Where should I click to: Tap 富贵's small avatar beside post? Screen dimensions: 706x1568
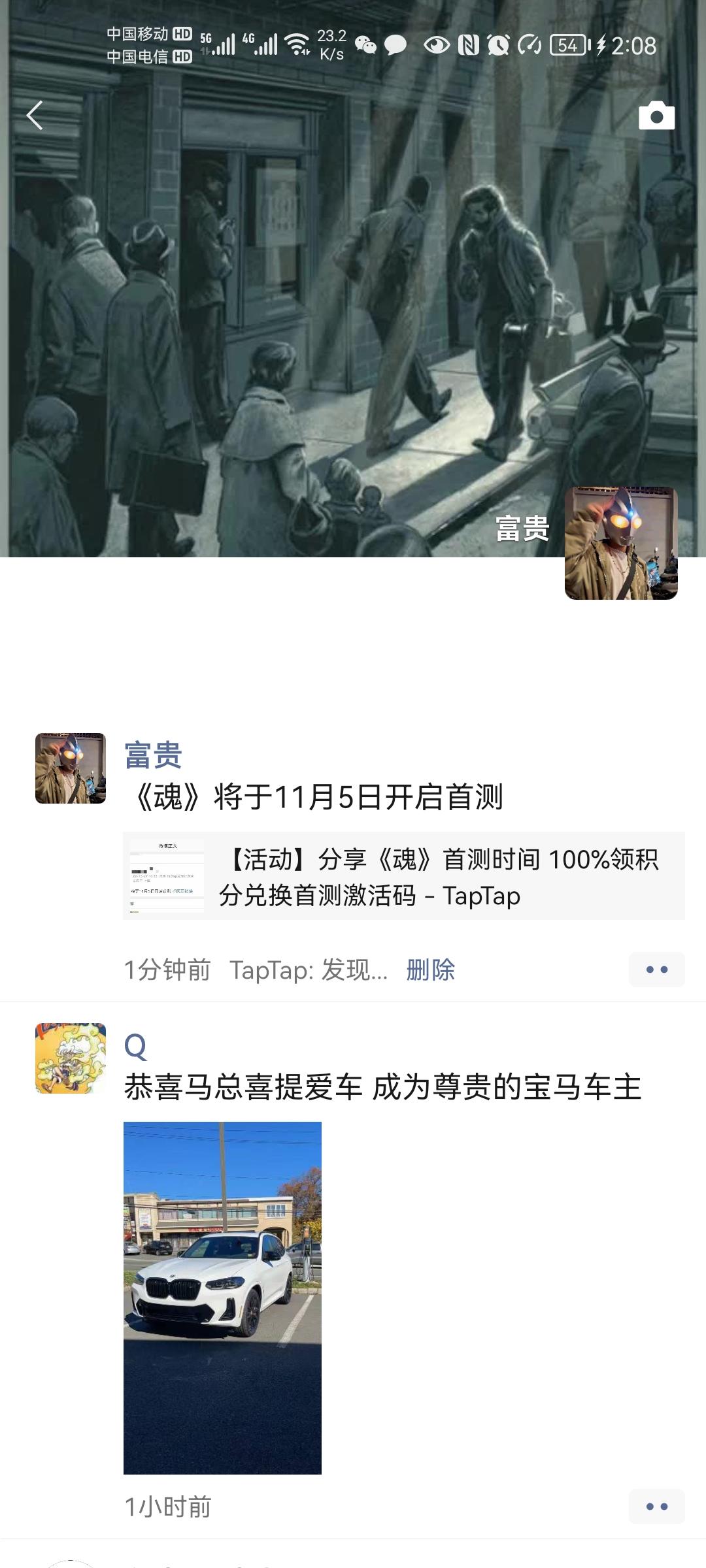(71, 768)
